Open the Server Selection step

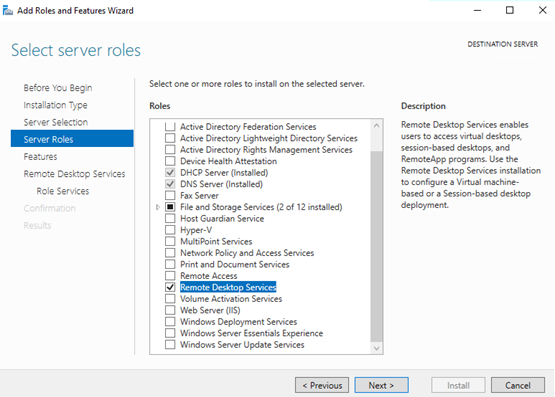[56, 122]
